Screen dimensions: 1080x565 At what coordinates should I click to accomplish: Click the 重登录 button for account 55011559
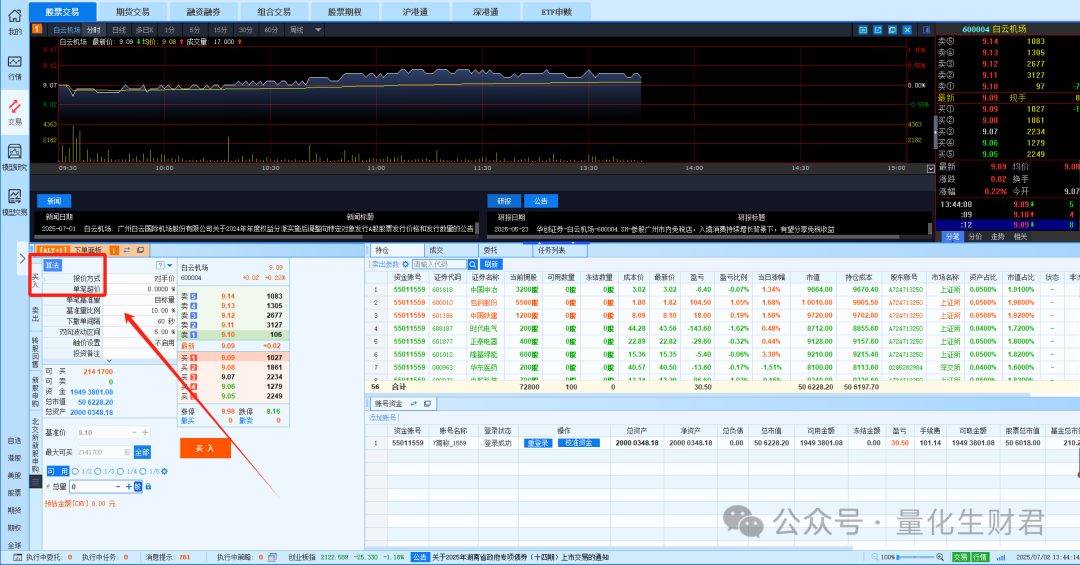538,443
